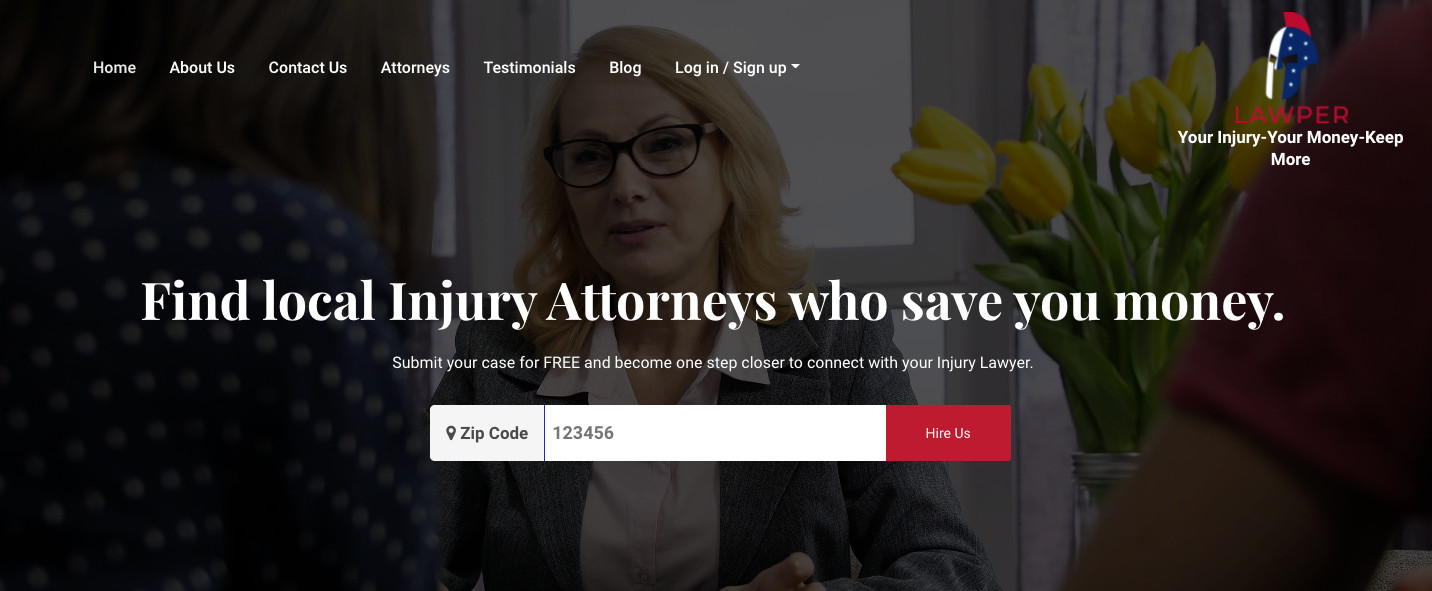This screenshot has width=1432, height=591.
Task: Open the Log in / Sign up dropdown
Action: point(737,68)
